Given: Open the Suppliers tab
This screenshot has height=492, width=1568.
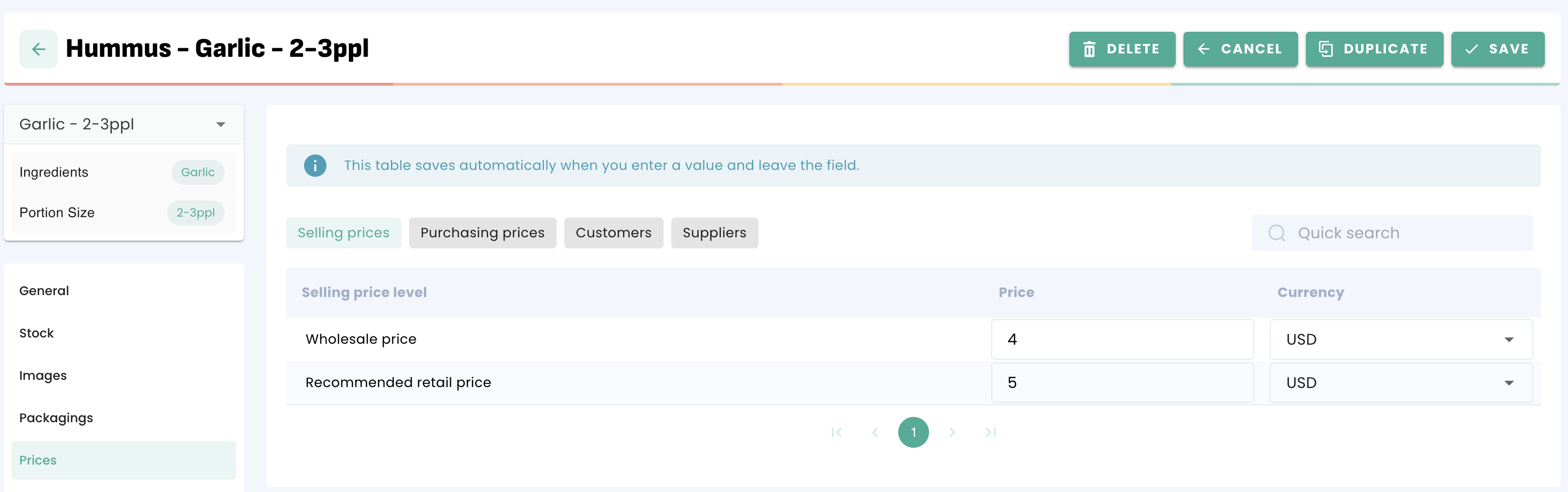Looking at the screenshot, I should pyautogui.click(x=714, y=233).
